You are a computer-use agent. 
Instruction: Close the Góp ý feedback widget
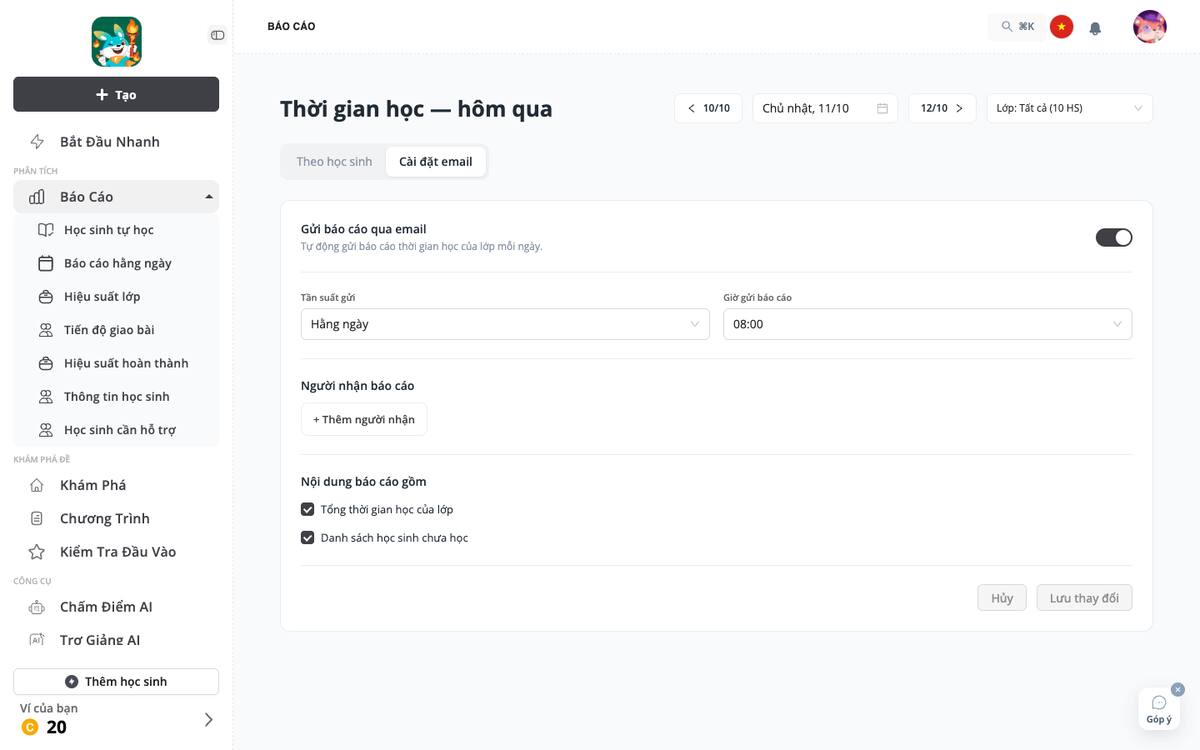coord(1178,690)
